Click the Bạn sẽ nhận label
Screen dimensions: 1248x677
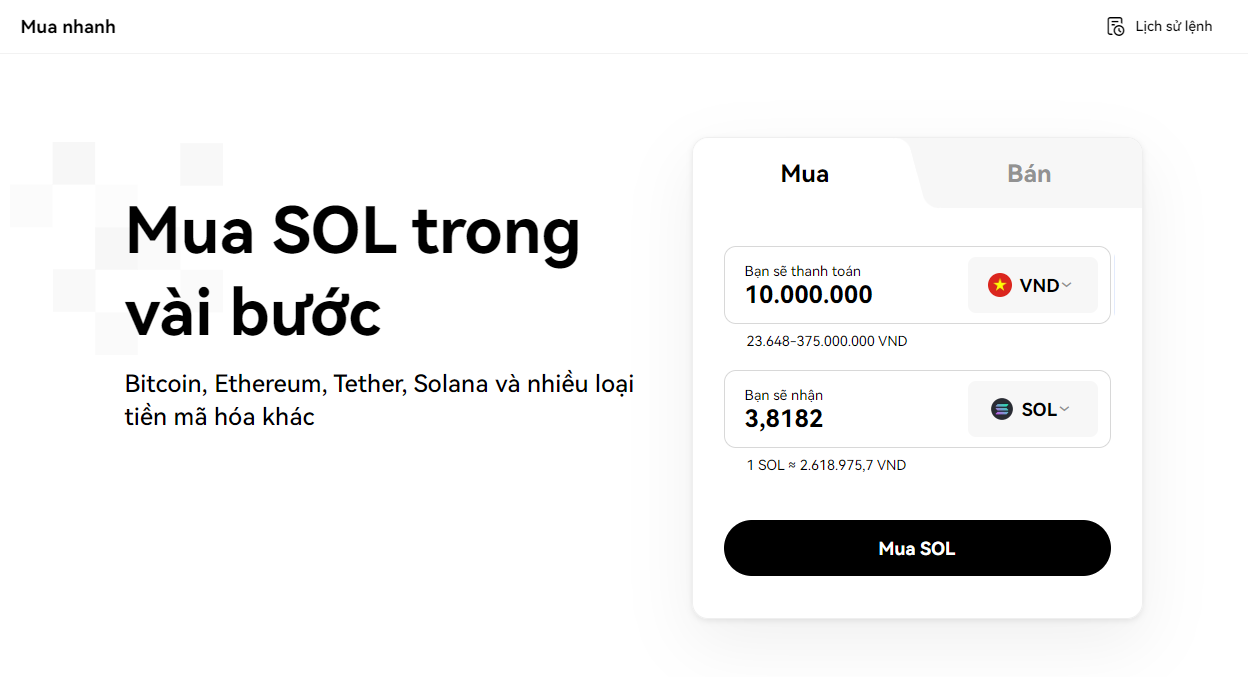(784, 395)
